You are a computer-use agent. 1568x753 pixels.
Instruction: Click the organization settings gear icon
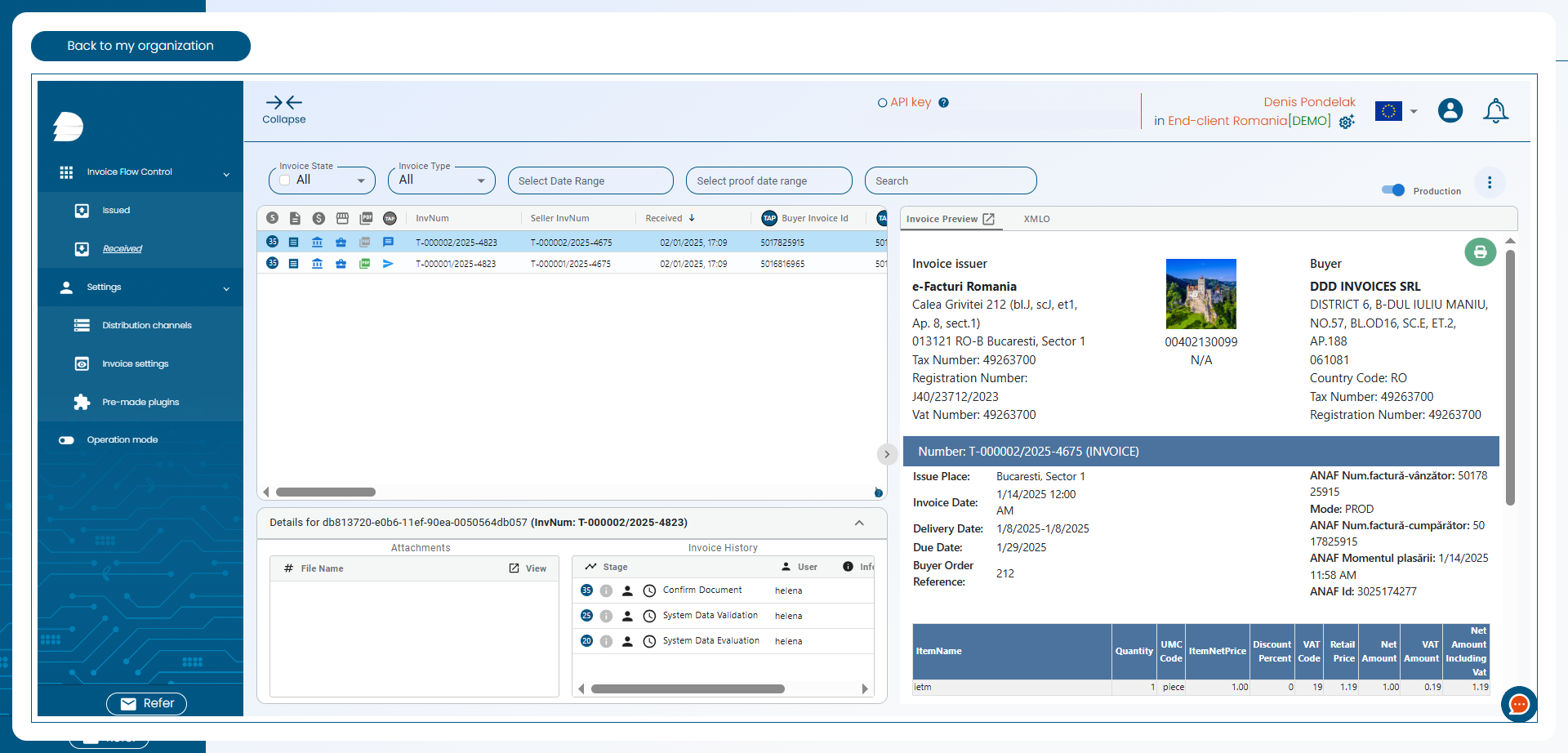click(1347, 122)
